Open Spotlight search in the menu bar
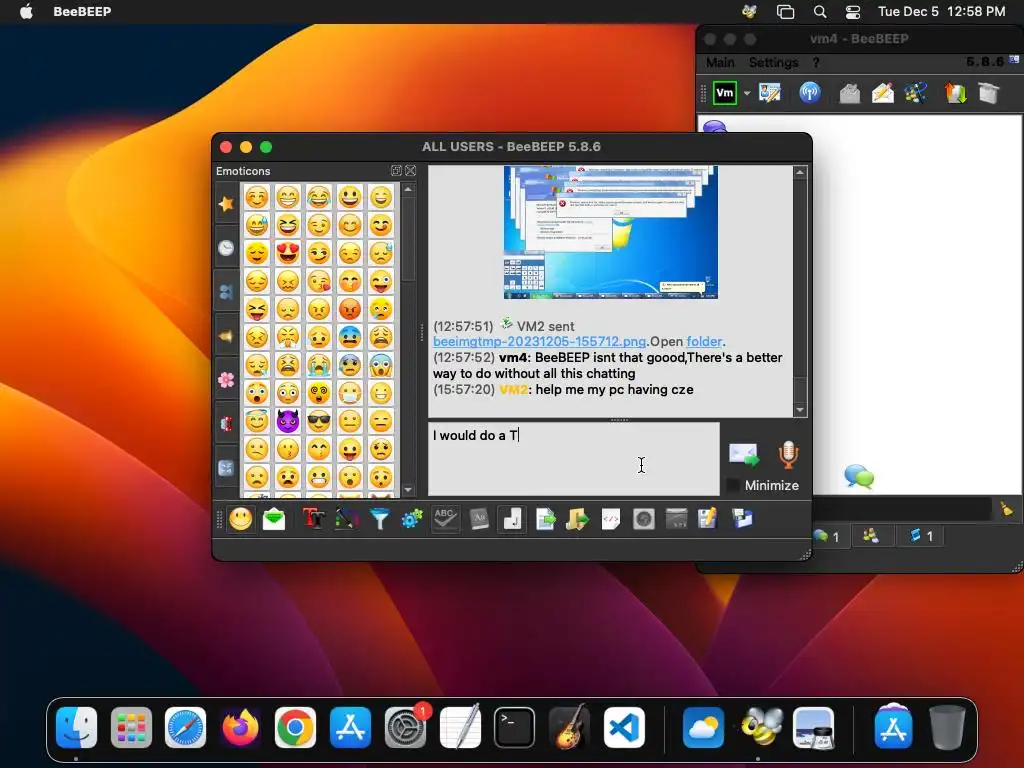Image resolution: width=1024 pixels, height=768 pixels. [820, 11]
